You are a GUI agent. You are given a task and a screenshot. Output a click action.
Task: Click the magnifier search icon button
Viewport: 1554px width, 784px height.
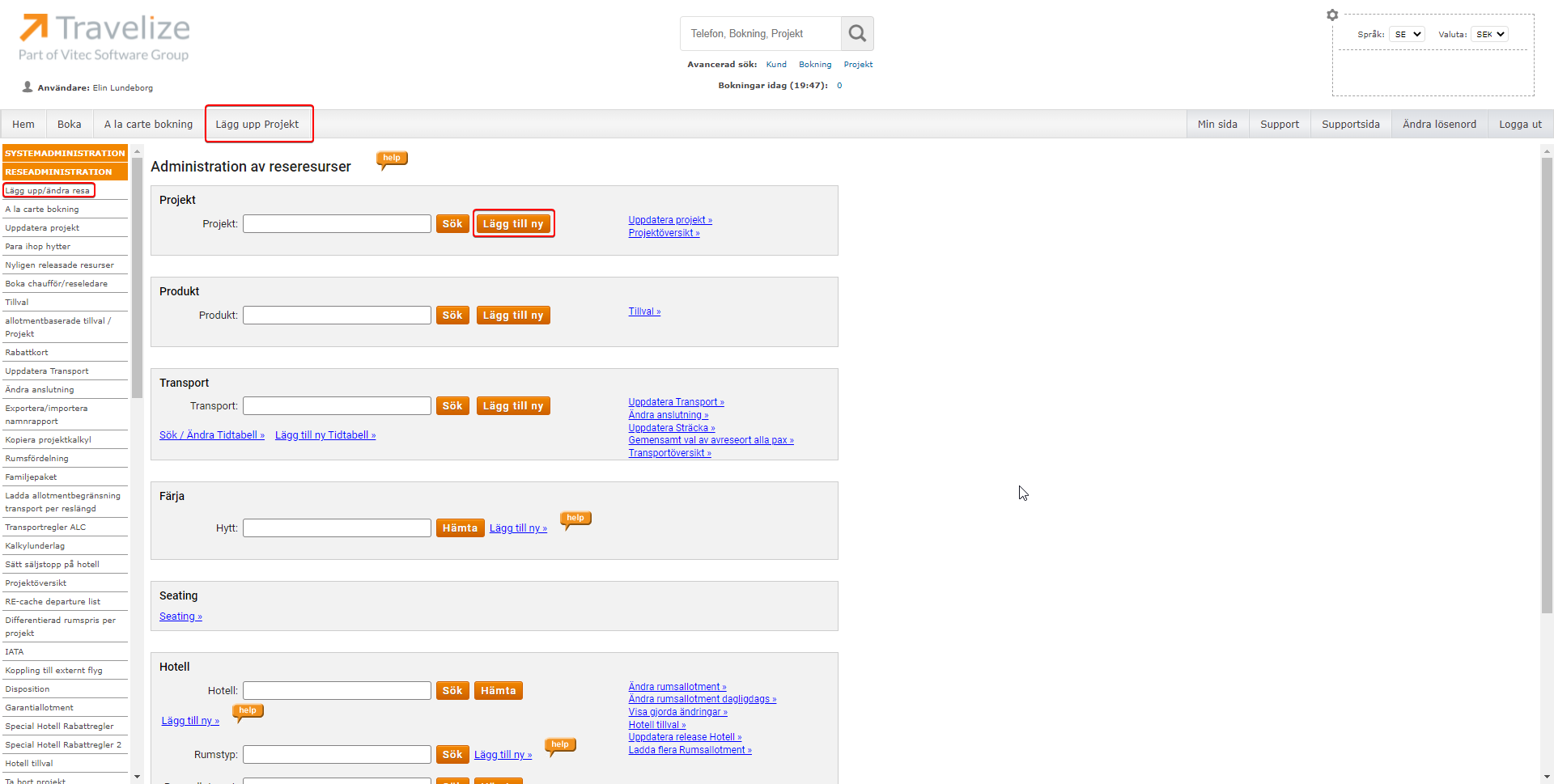(x=857, y=33)
